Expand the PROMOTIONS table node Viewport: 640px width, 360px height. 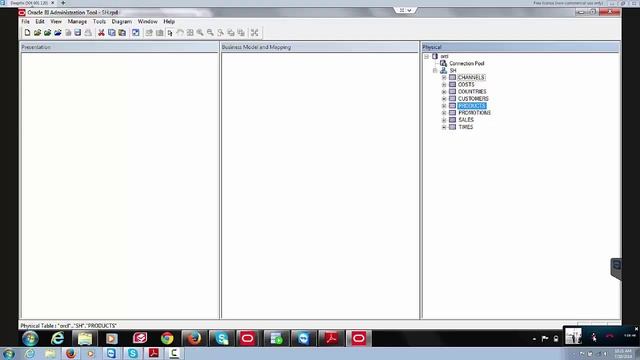click(x=444, y=113)
